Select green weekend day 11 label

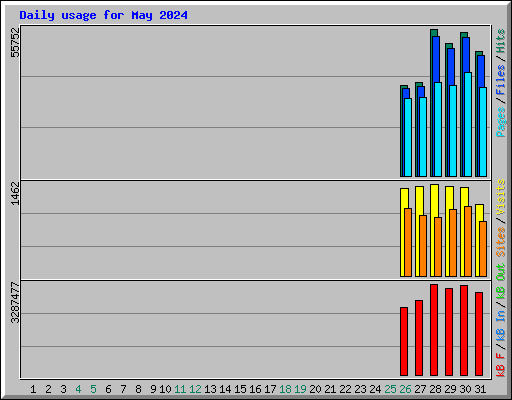click(x=180, y=389)
